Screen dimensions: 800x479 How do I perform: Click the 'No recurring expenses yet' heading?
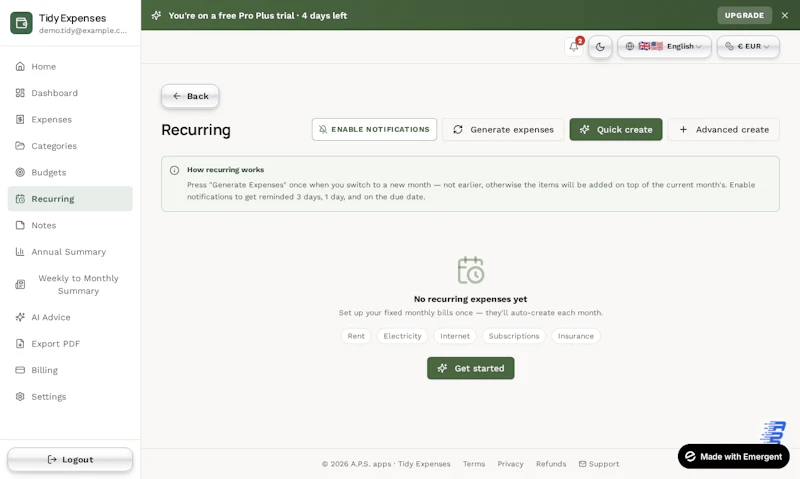tap(470, 299)
